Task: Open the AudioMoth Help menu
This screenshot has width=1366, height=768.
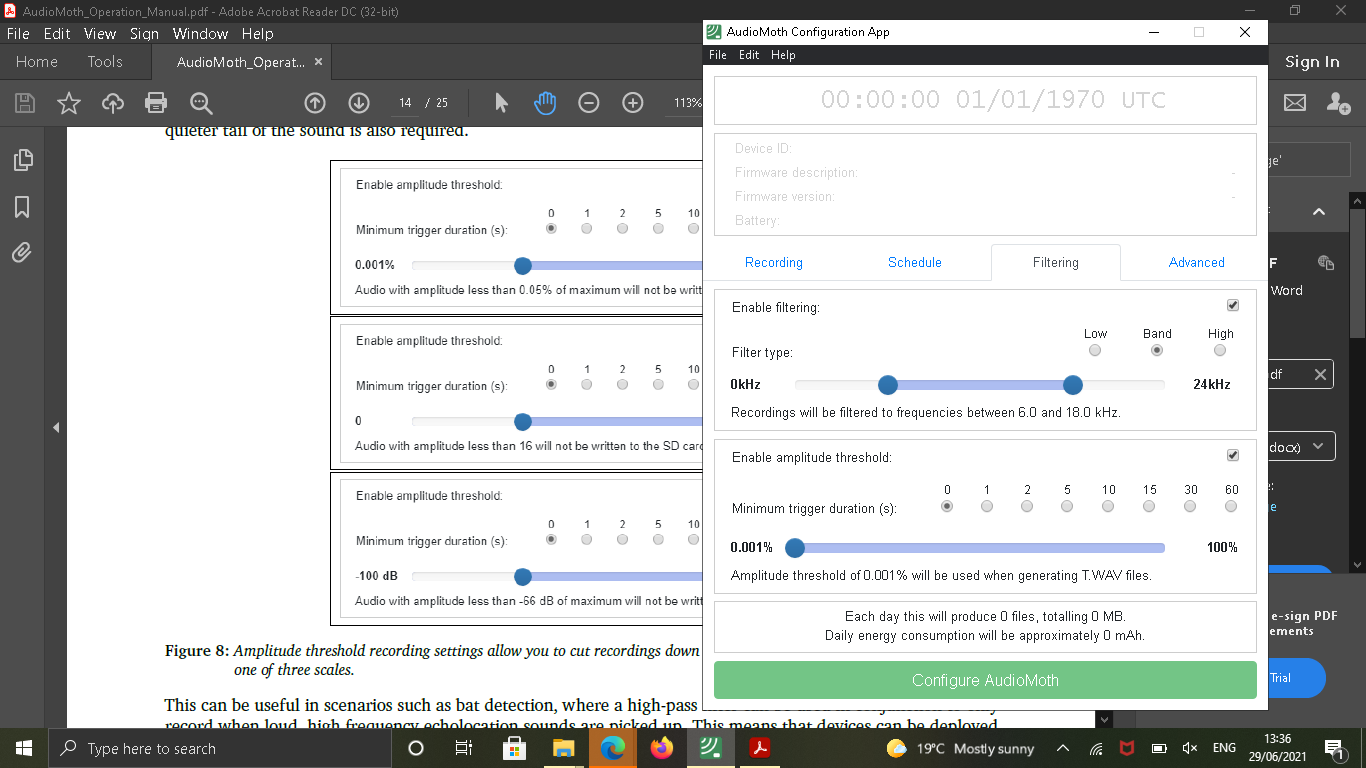Action: coord(783,55)
